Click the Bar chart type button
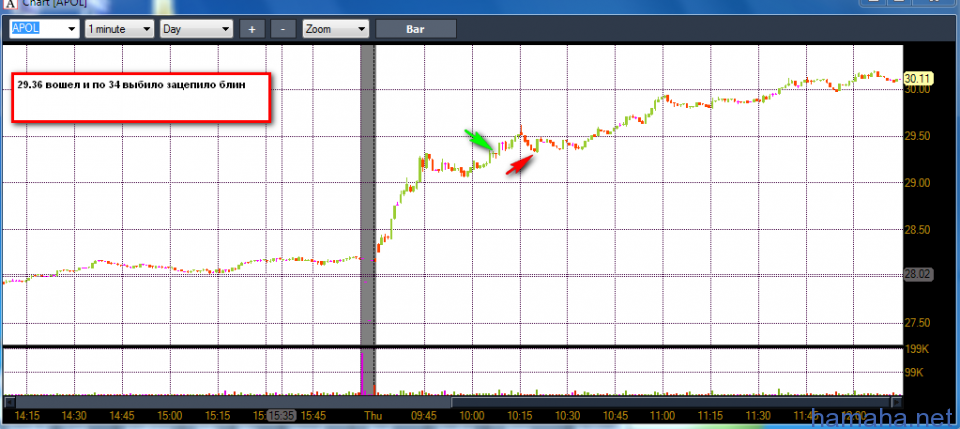The height and width of the screenshot is (429, 960). (x=416, y=29)
